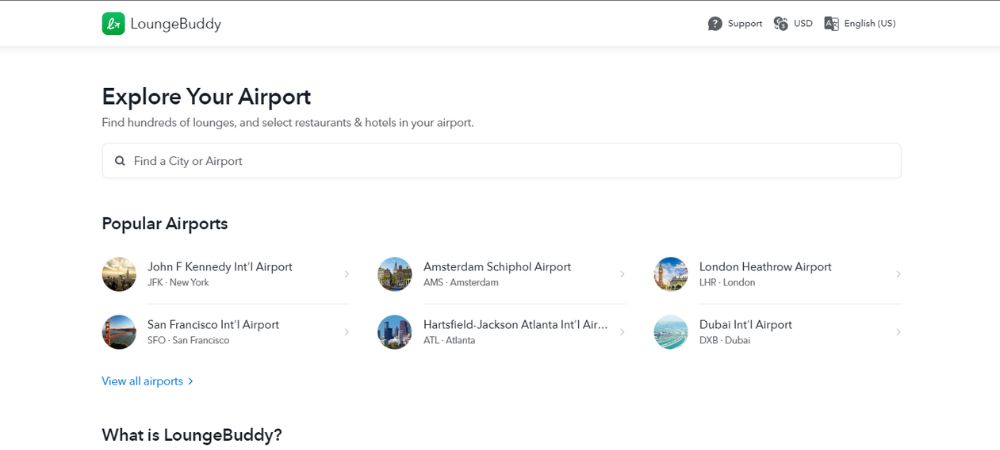Click the 'LHR · London' subtitle text
The height and width of the screenshot is (450, 1000).
tap(726, 282)
